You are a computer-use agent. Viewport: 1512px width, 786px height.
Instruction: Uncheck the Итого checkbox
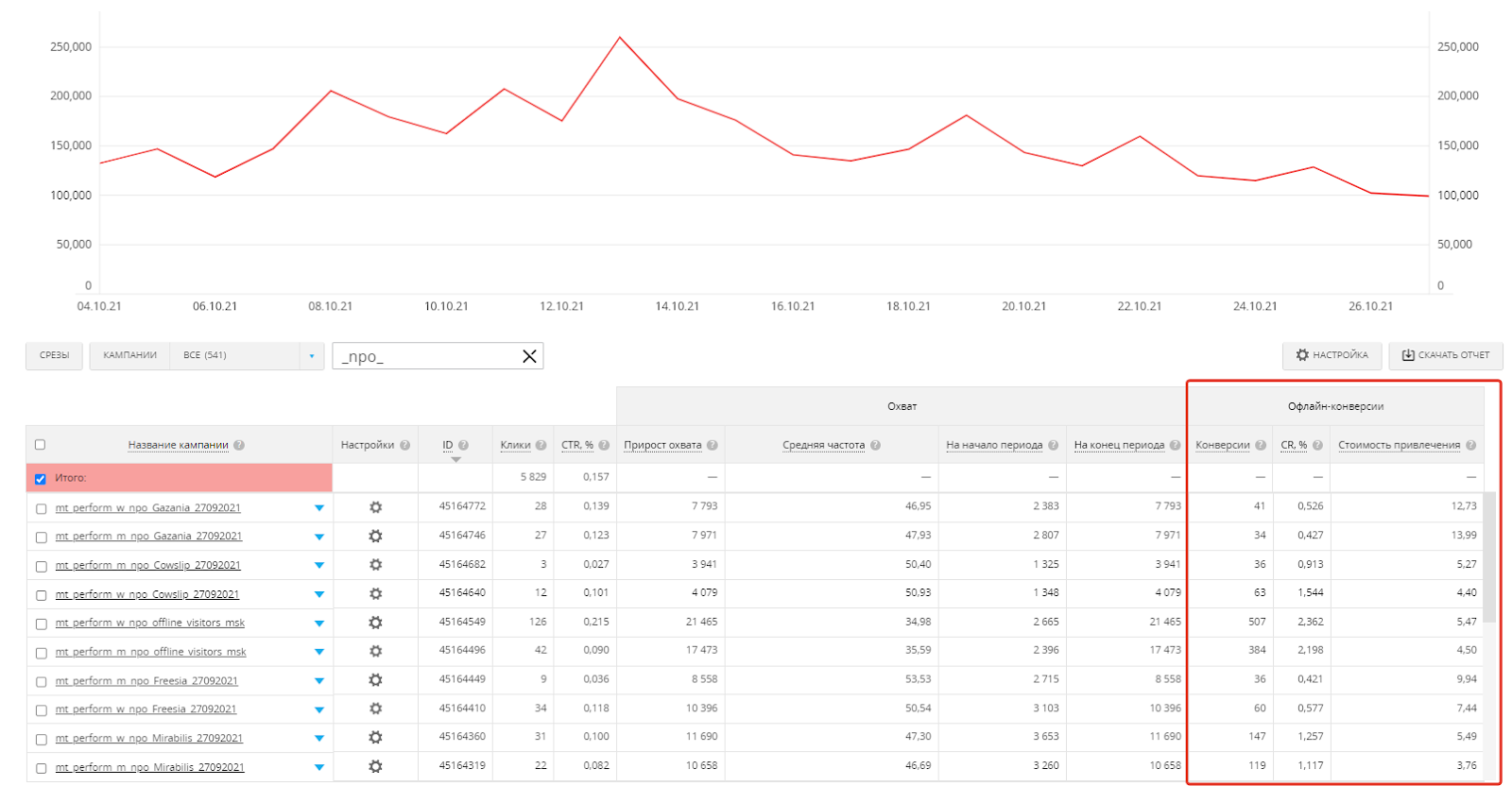(x=41, y=479)
